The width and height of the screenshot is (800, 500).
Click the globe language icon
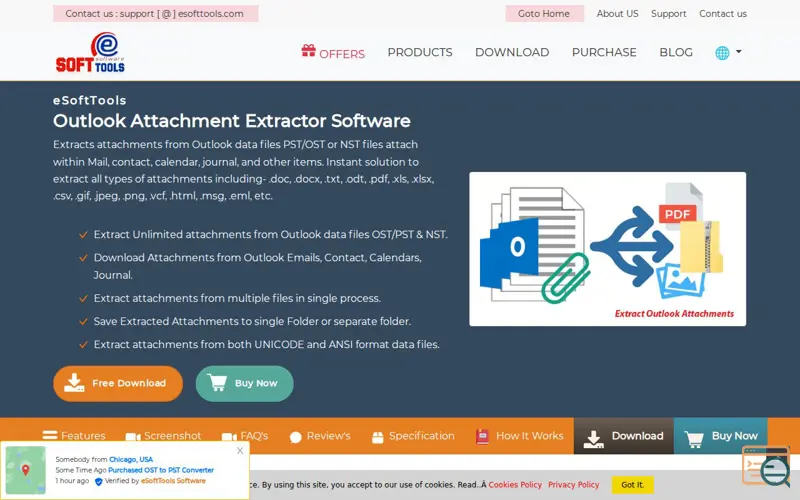[722, 53]
